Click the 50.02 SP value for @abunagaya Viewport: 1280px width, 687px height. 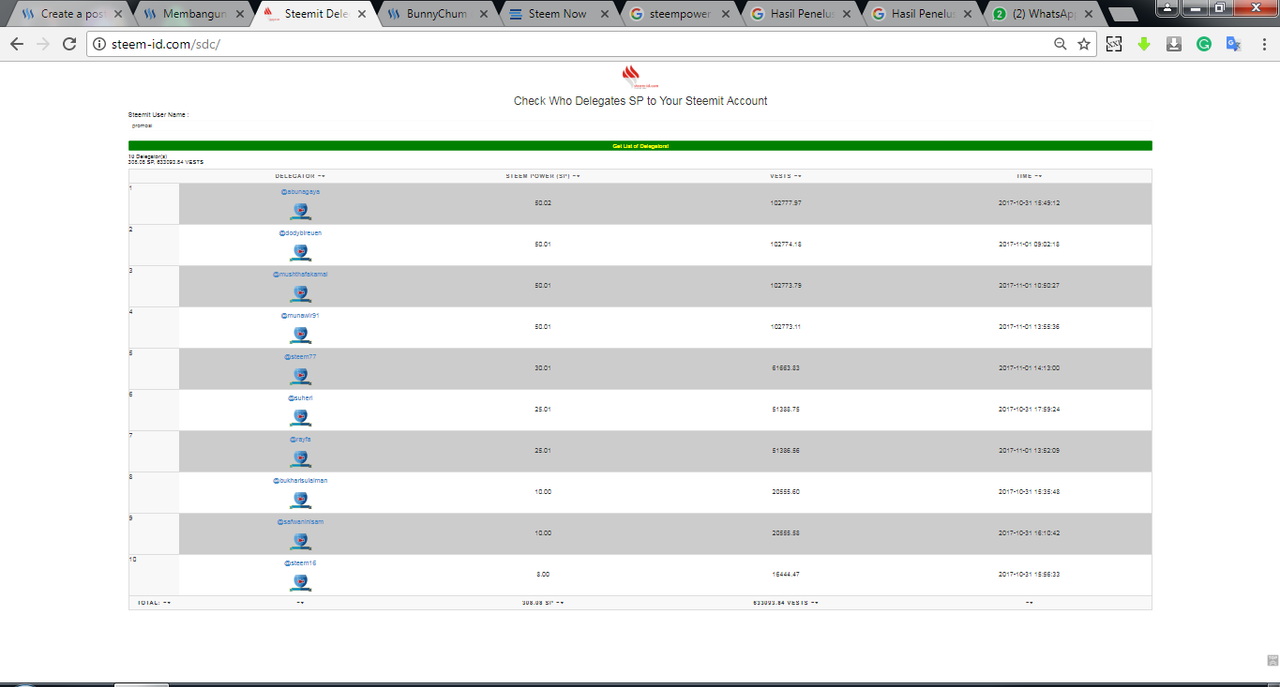[x=543, y=203]
